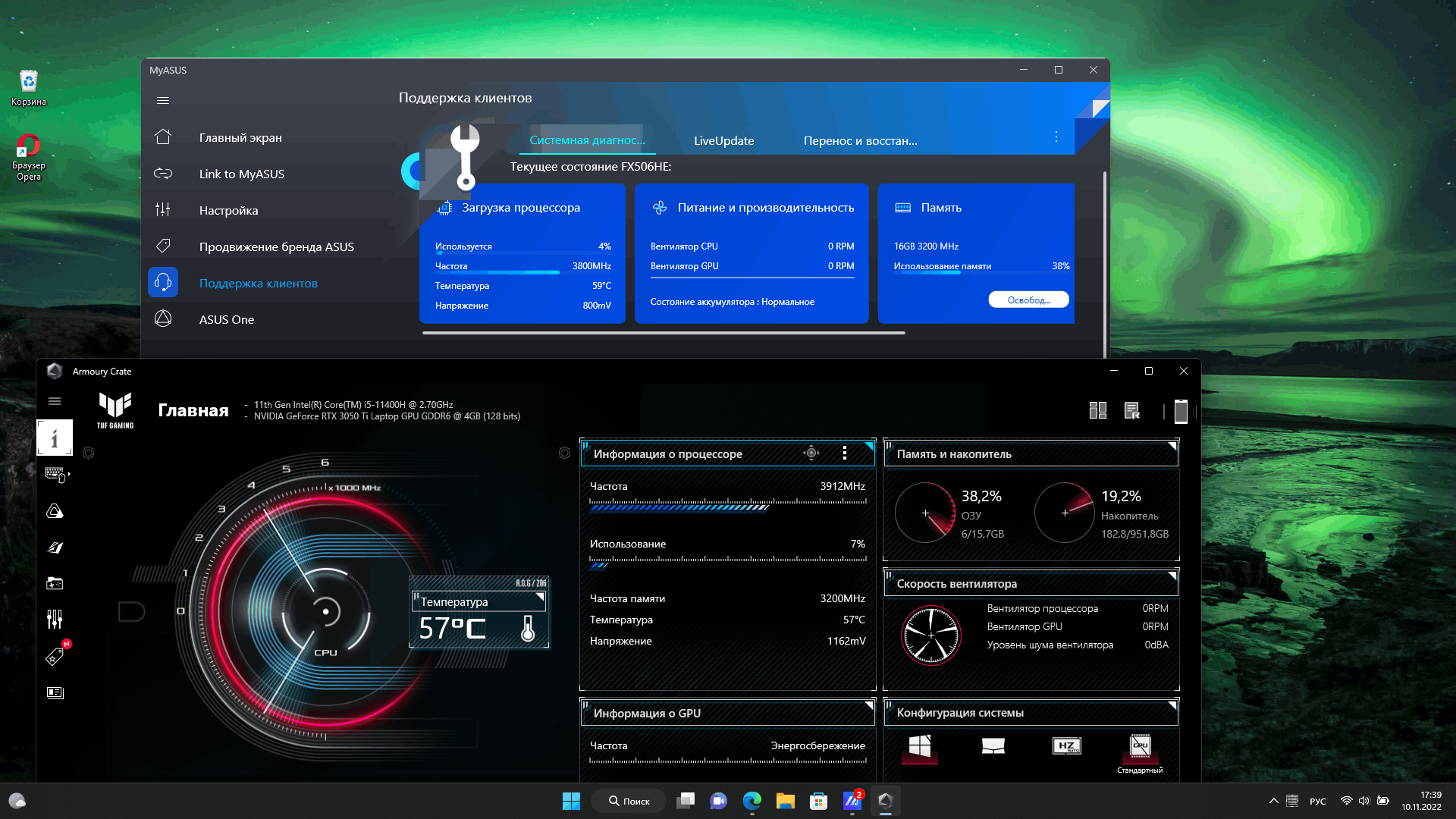Expand Память и накопитель panel corner
The width and height of the screenshot is (1456, 819).
tap(1172, 446)
